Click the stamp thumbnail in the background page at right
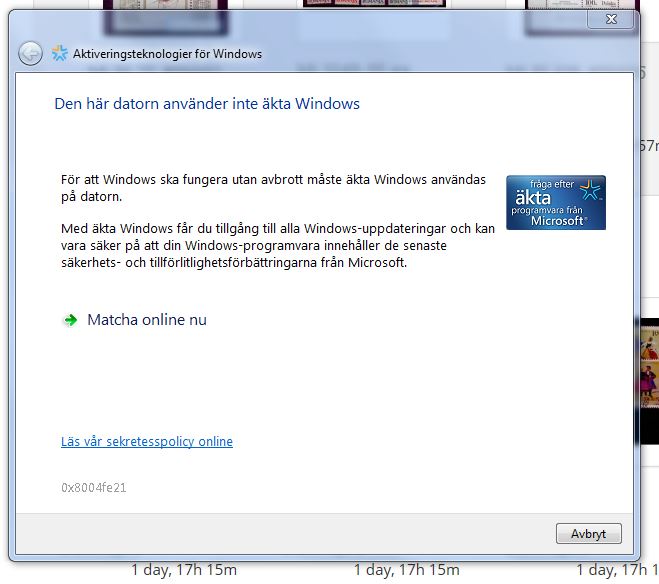Image resolution: width=659 pixels, height=584 pixels. 648,381
